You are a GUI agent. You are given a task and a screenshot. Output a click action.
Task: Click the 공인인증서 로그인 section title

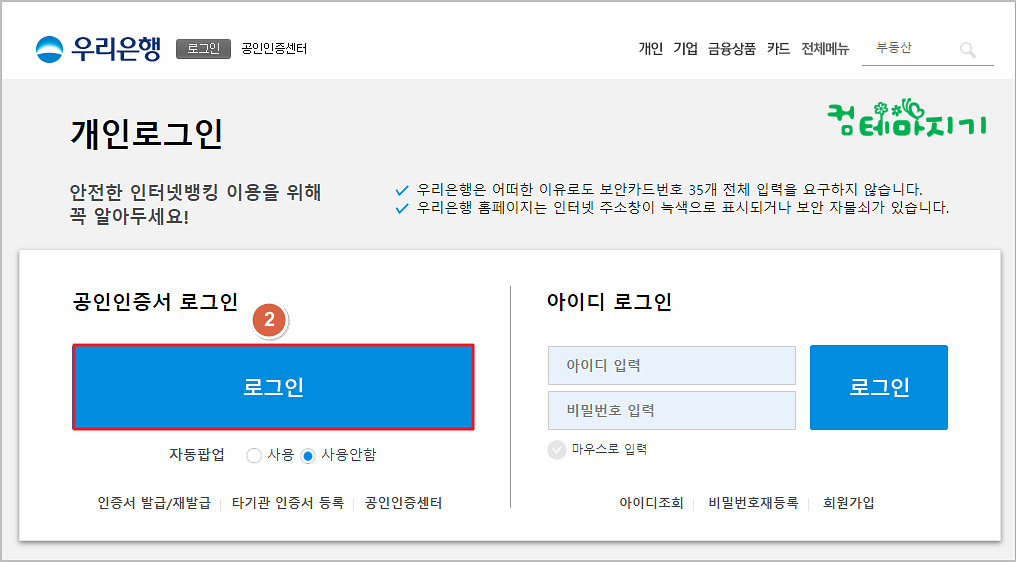(x=156, y=302)
